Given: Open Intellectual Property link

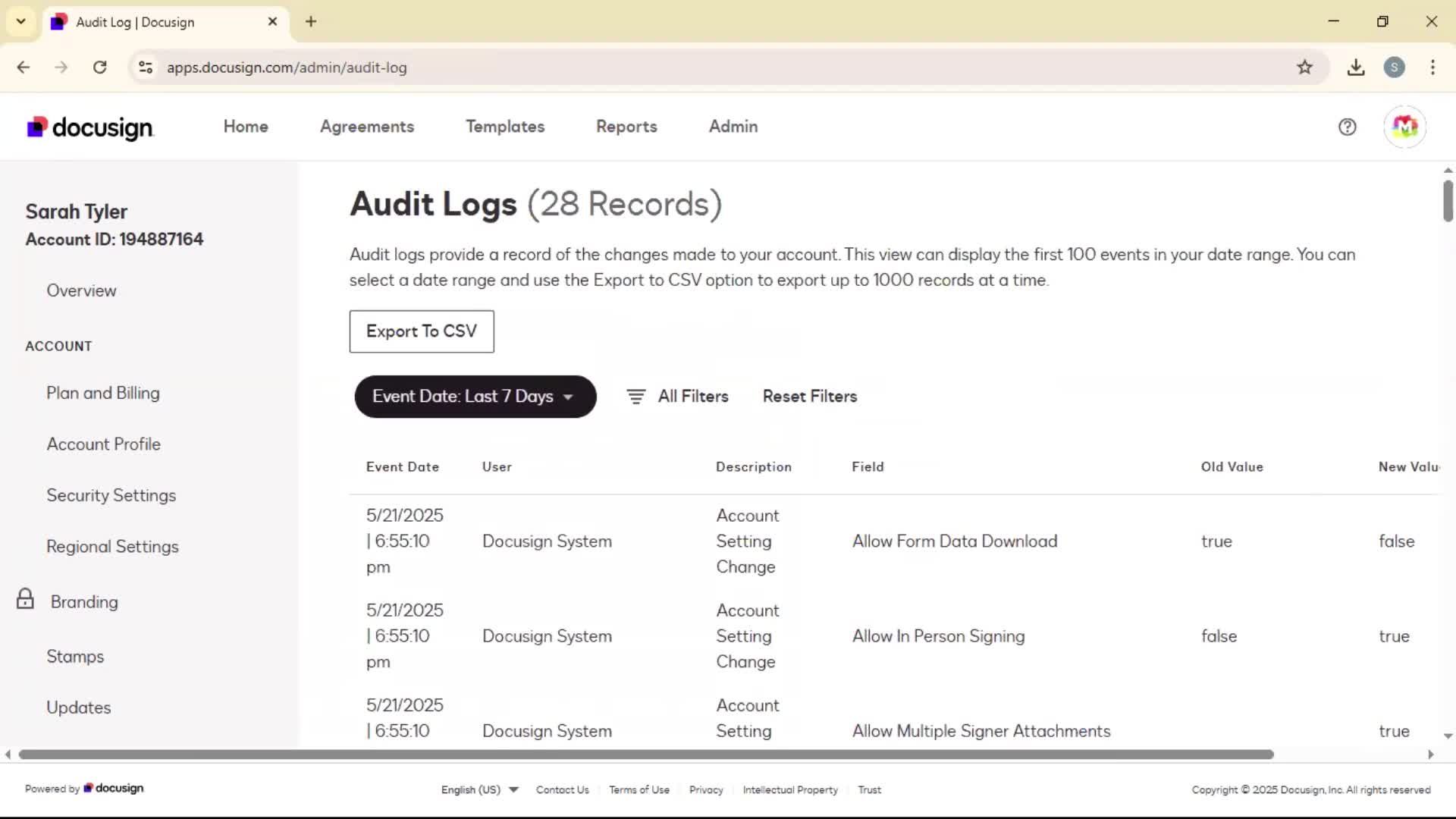Looking at the screenshot, I should click(x=790, y=789).
